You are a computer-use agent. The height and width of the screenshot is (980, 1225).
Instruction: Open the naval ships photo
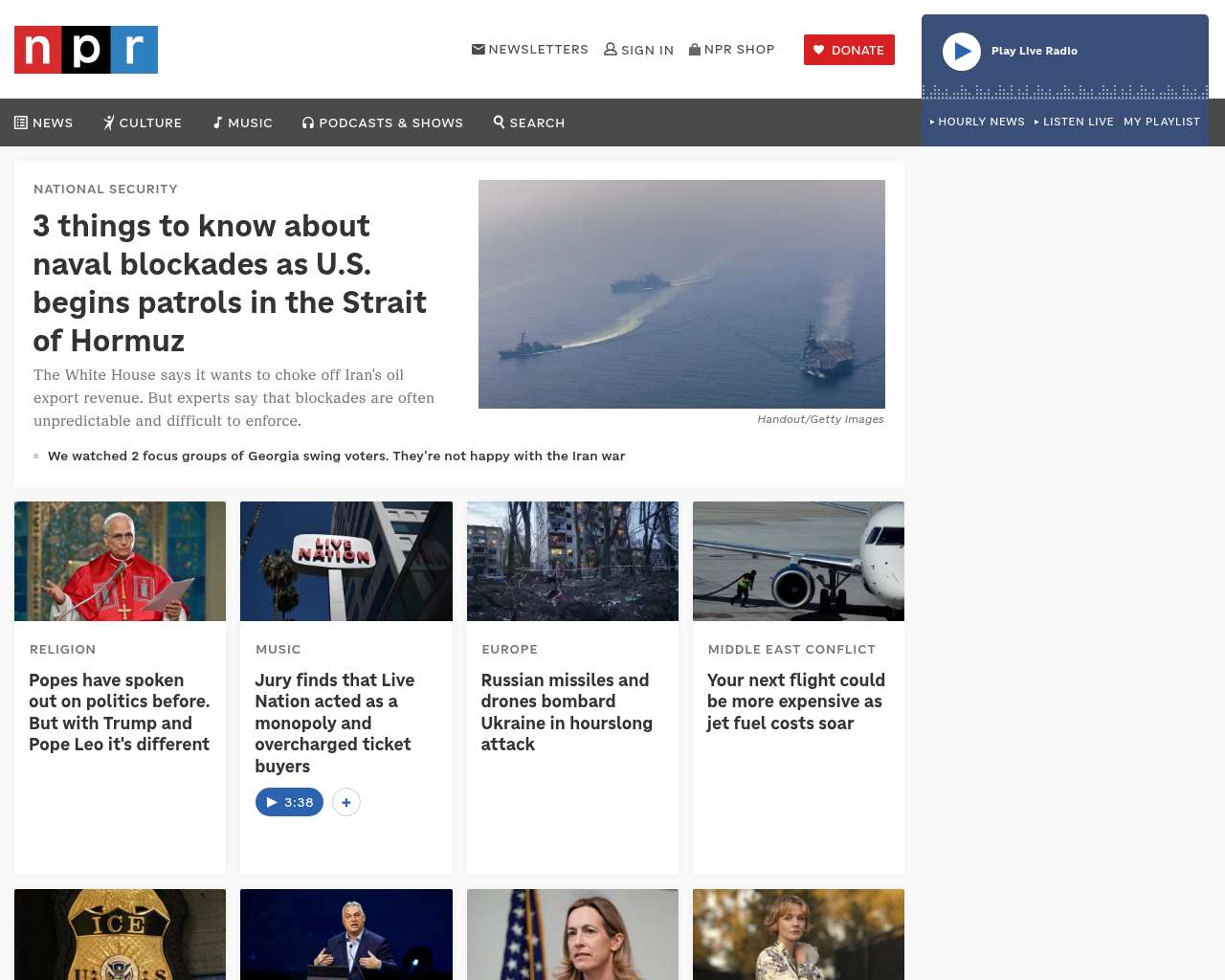681,294
